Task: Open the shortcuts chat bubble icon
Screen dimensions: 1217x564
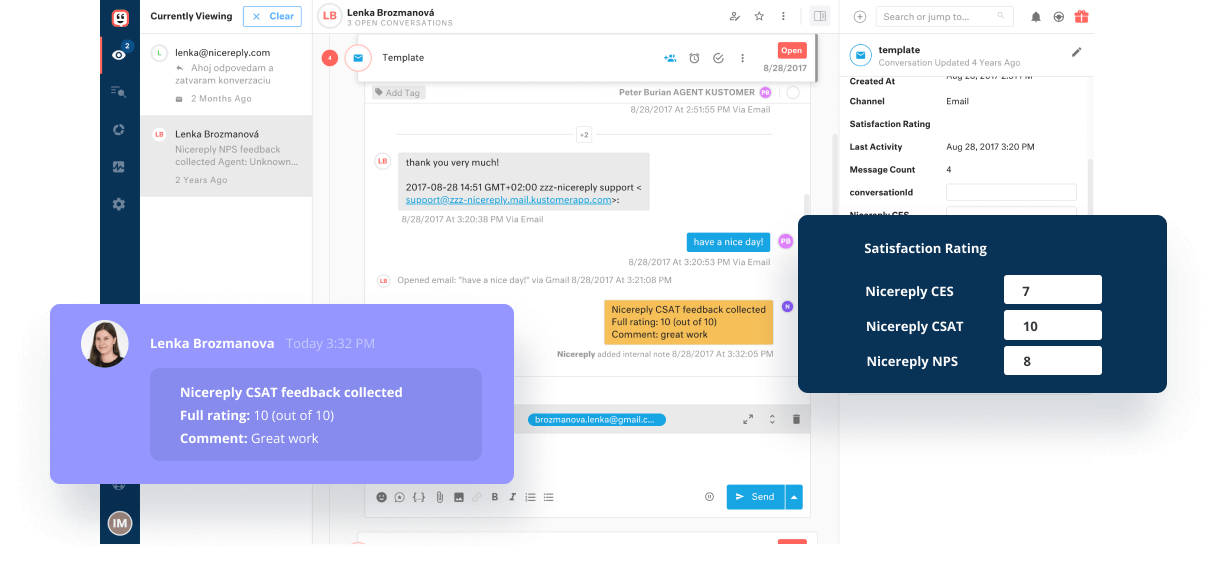Action: pyautogui.click(x=400, y=497)
